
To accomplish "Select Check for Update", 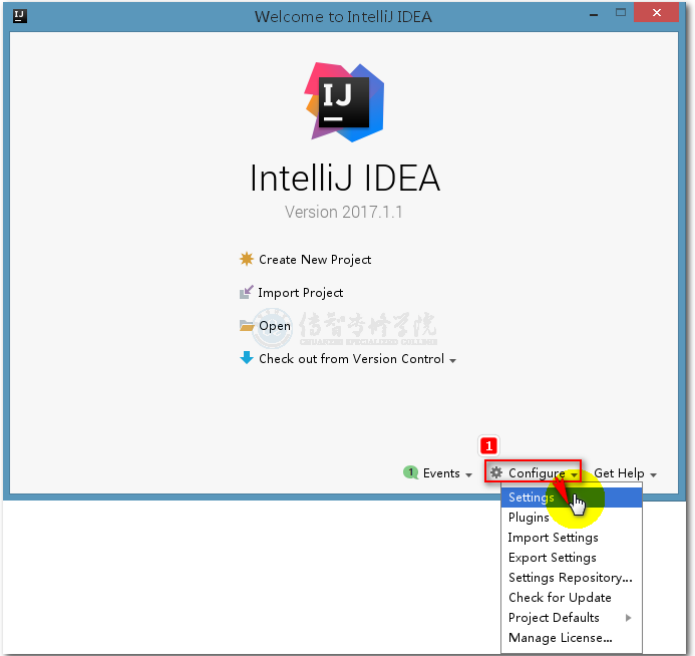I will click(x=572, y=597).
